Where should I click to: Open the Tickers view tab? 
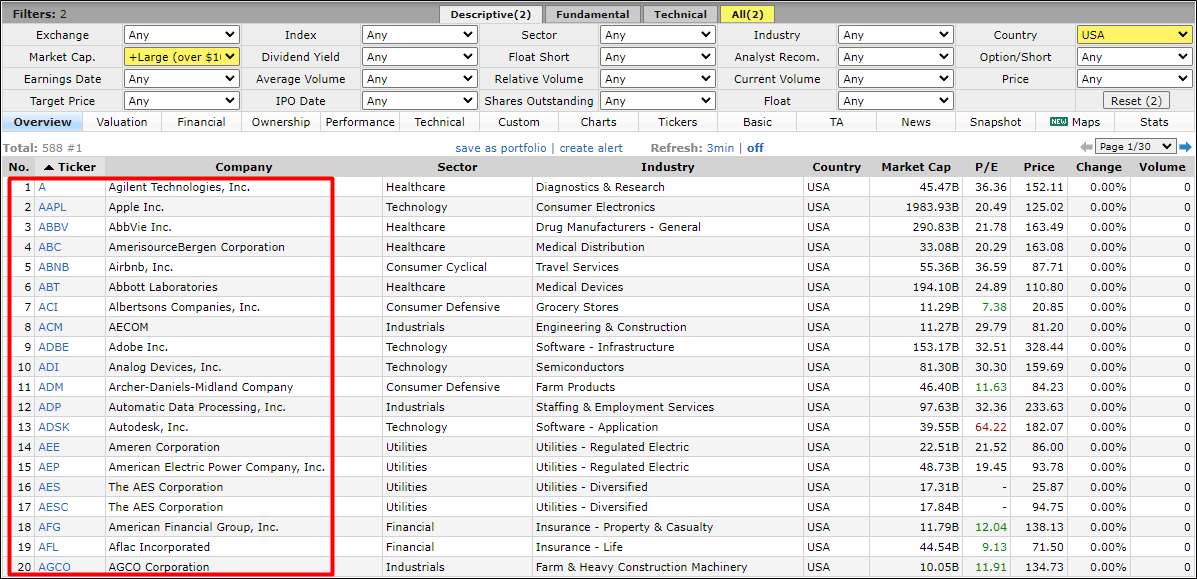click(678, 122)
